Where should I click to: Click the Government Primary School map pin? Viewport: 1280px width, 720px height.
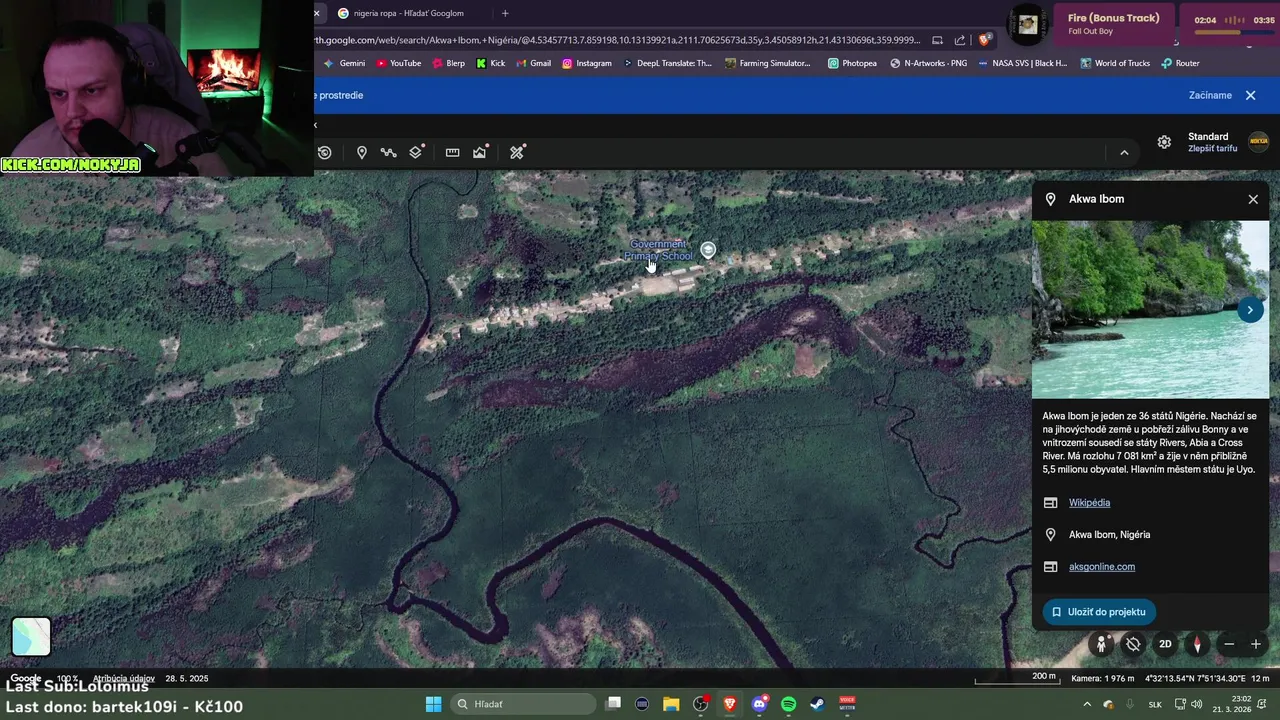pos(708,250)
